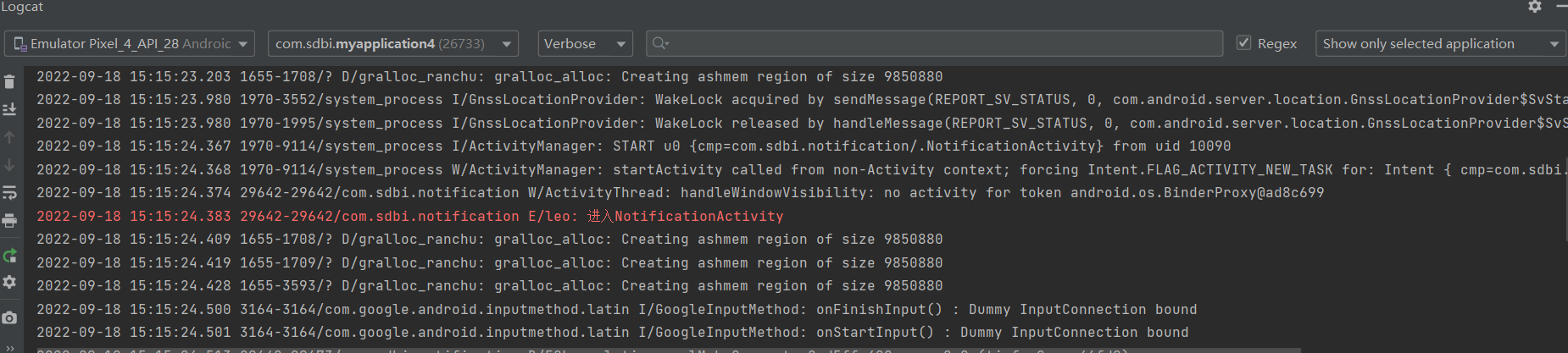Click the scroll to end icon
This screenshot has width=1568, height=353.
(x=9, y=109)
